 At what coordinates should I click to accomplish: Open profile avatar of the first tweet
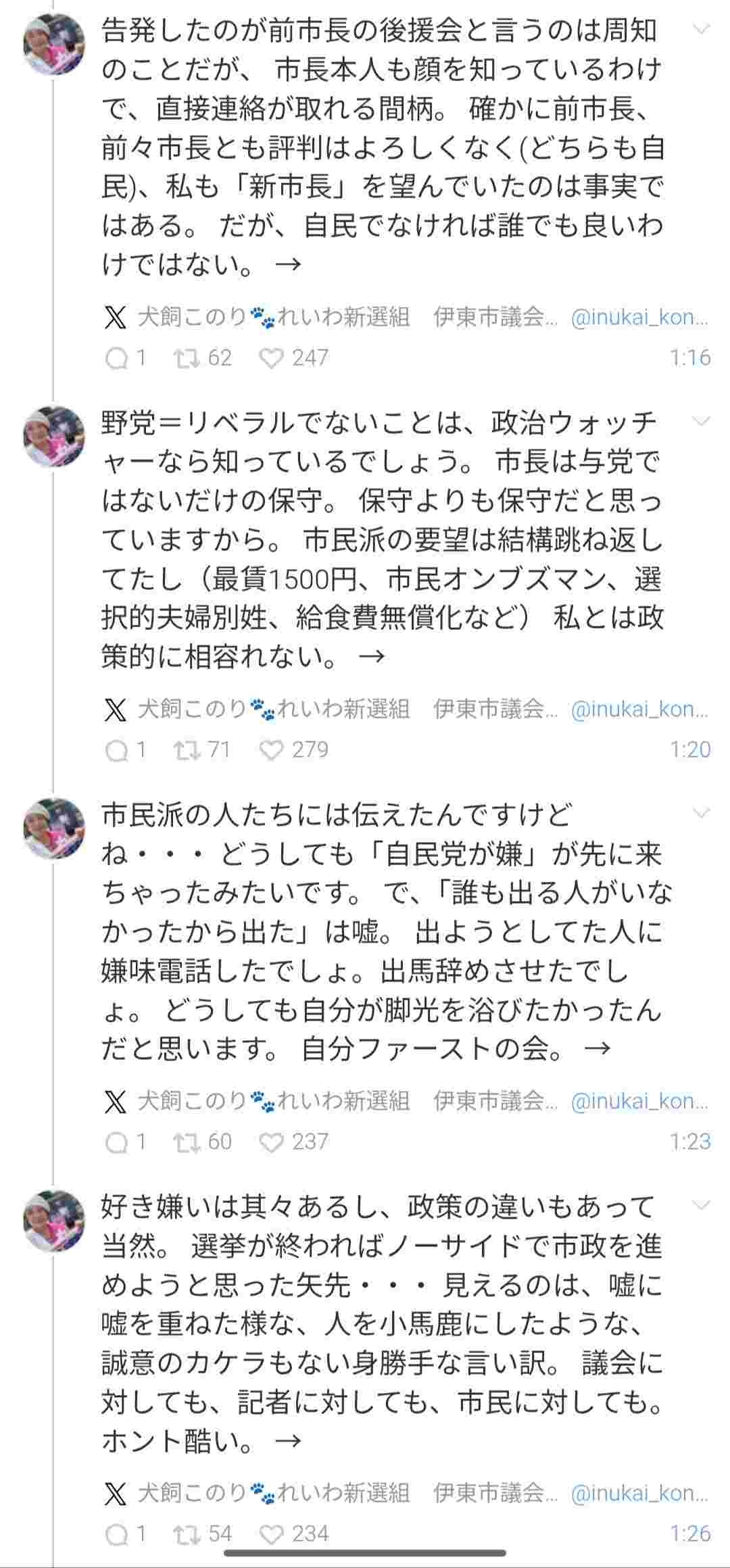pyautogui.click(x=54, y=43)
